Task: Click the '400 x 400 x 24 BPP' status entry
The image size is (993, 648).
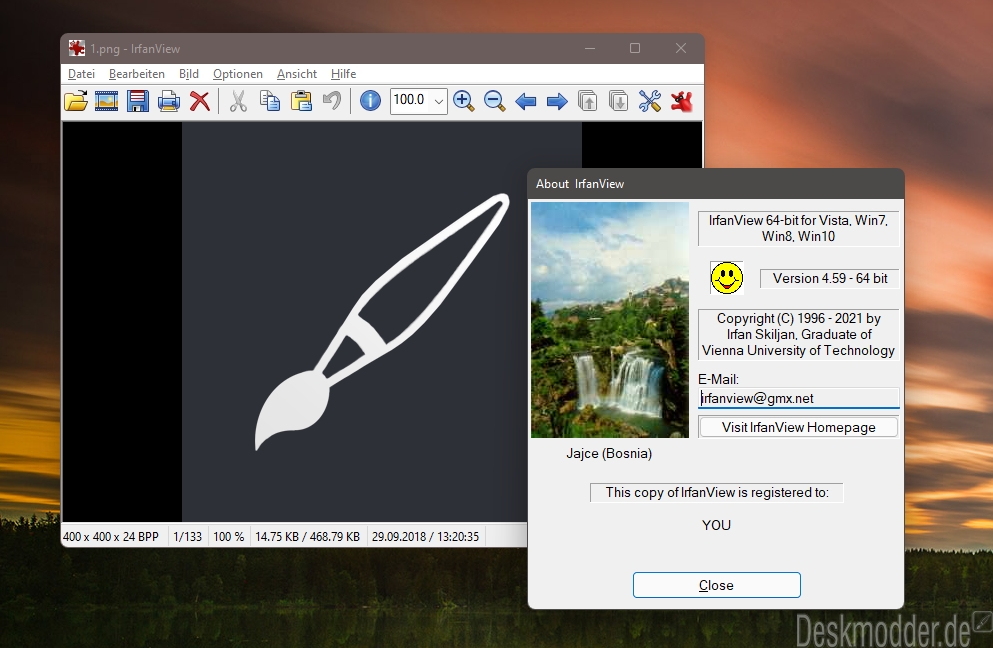Action: point(111,537)
